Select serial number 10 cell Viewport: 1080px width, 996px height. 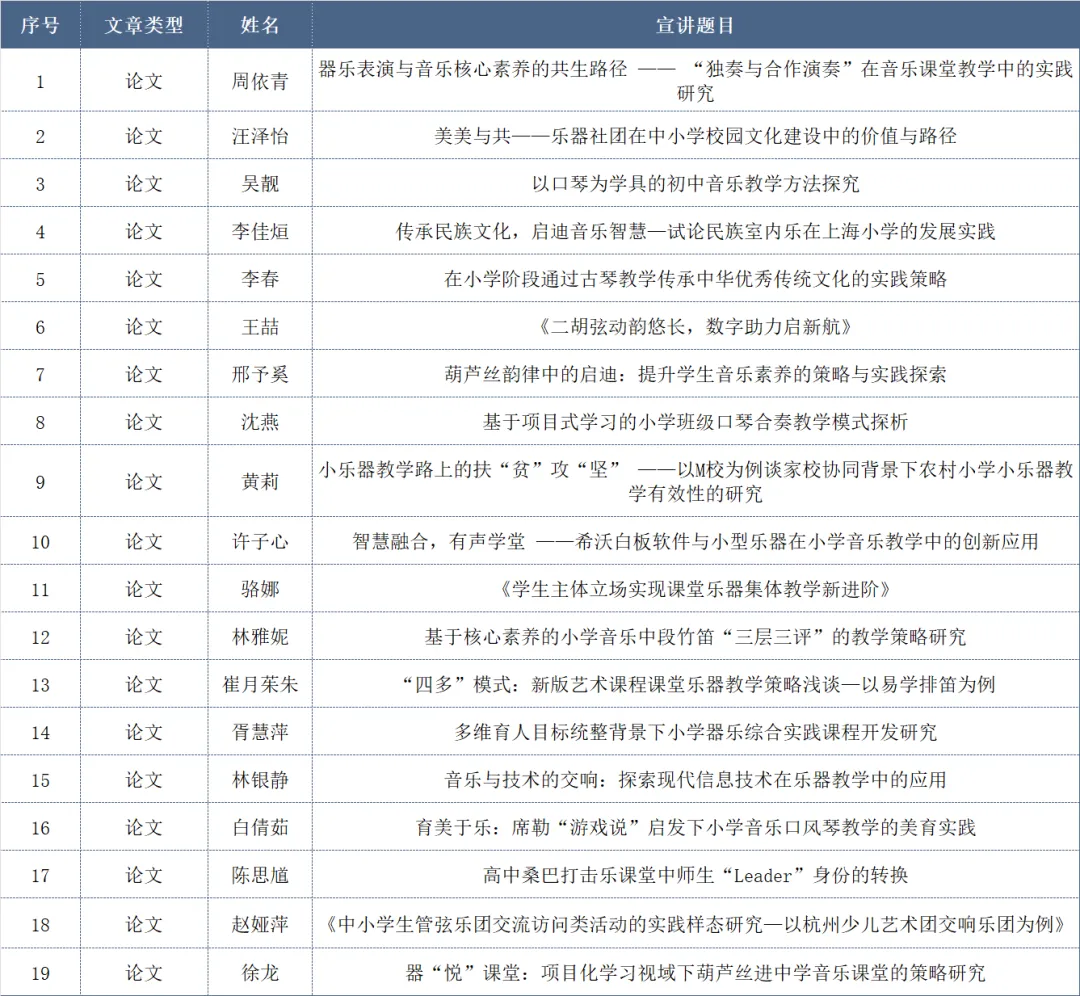click(40, 542)
